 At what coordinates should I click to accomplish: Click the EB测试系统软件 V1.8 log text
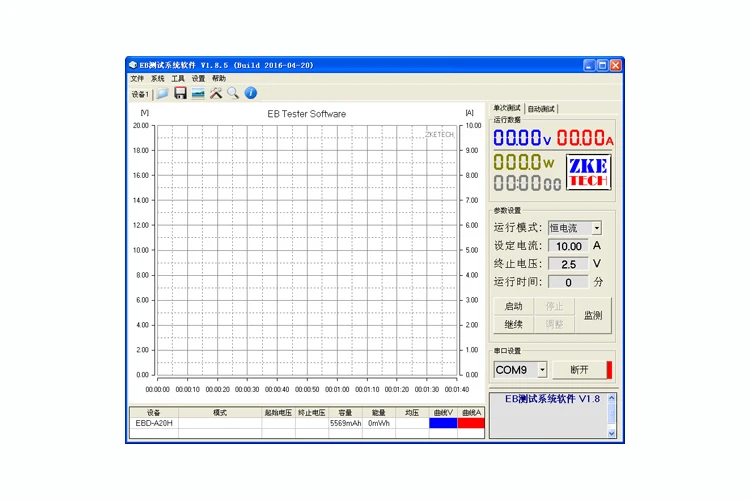(552, 399)
